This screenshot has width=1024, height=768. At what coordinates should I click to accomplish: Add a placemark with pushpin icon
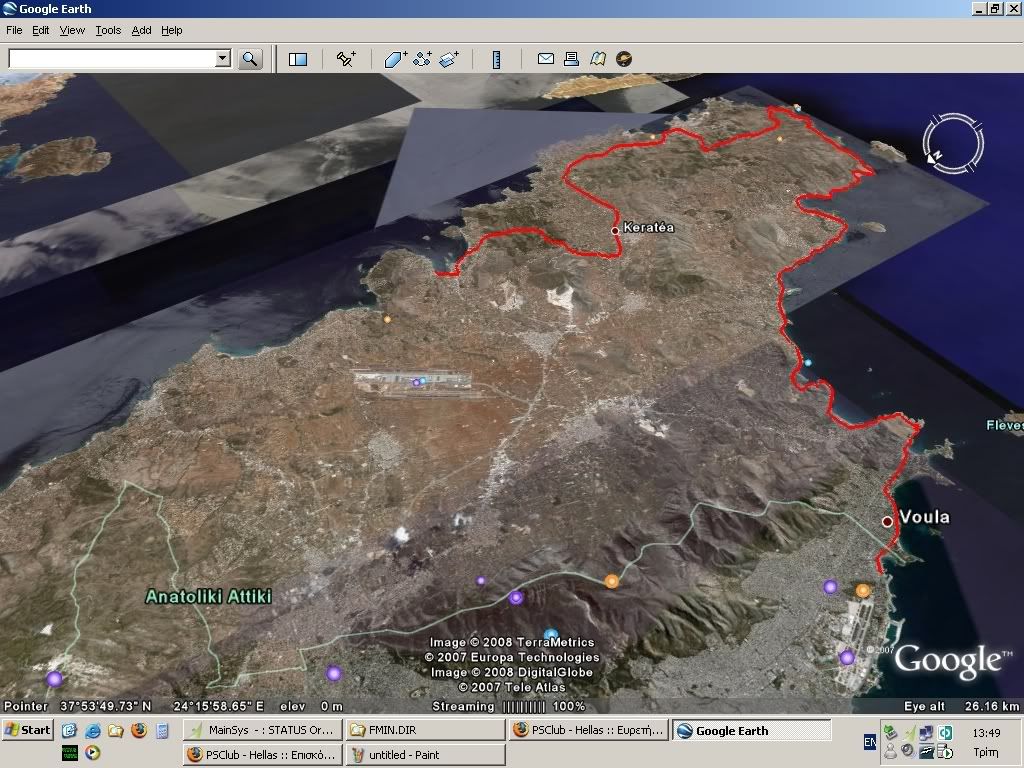click(x=346, y=59)
